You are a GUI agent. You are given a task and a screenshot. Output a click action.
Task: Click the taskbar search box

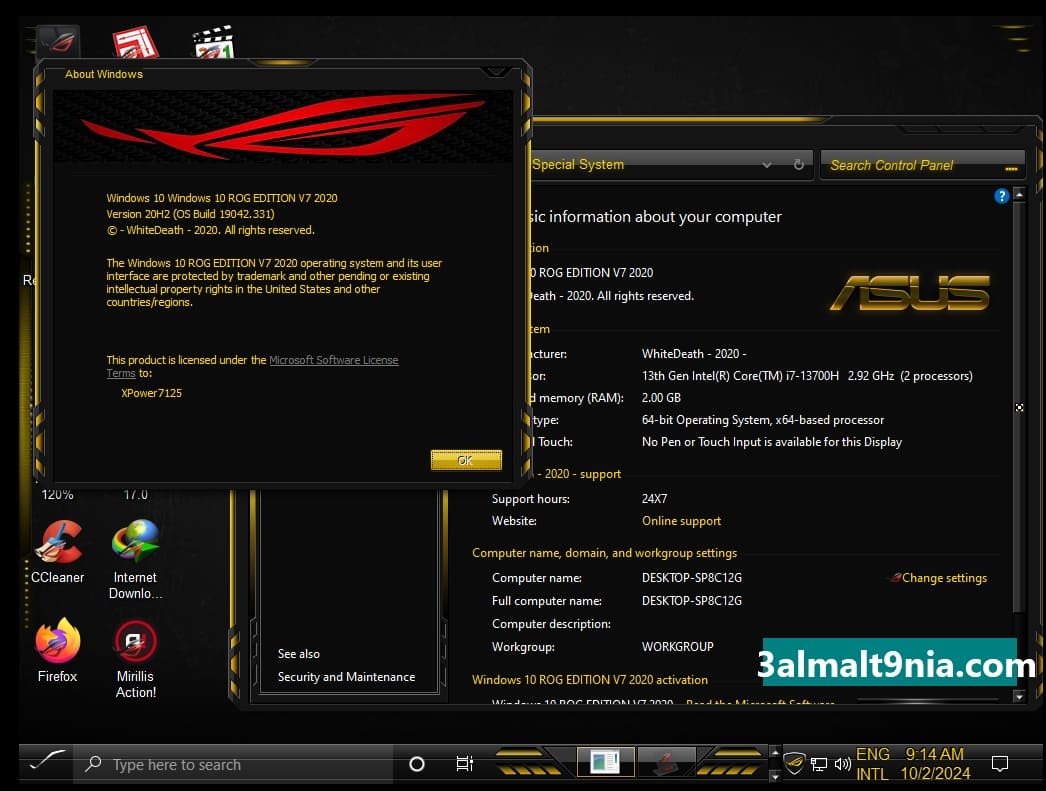coord(233,764)
